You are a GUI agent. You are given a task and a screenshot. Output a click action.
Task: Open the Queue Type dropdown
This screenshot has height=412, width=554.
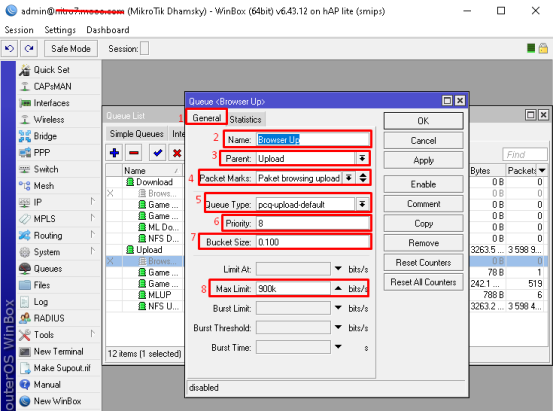[x=362, y=204]
